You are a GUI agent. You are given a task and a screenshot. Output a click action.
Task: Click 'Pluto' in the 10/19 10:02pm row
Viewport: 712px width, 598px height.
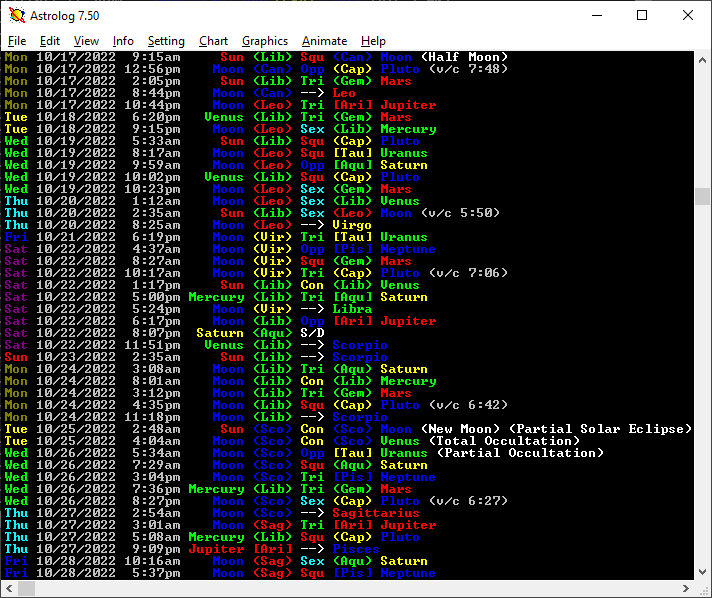[x=400, y=177]
